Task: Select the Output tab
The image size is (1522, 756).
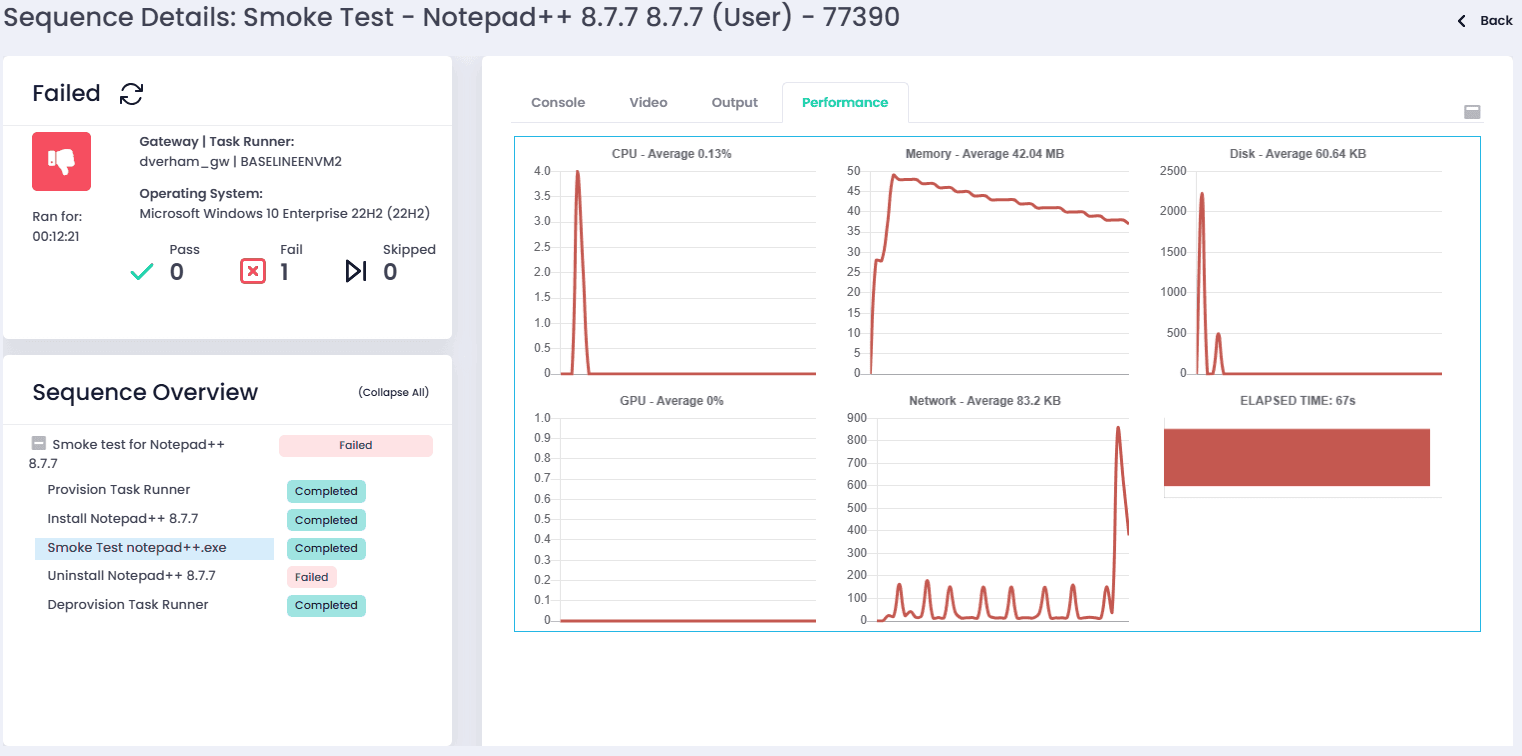Action: [x=735, y=103]
